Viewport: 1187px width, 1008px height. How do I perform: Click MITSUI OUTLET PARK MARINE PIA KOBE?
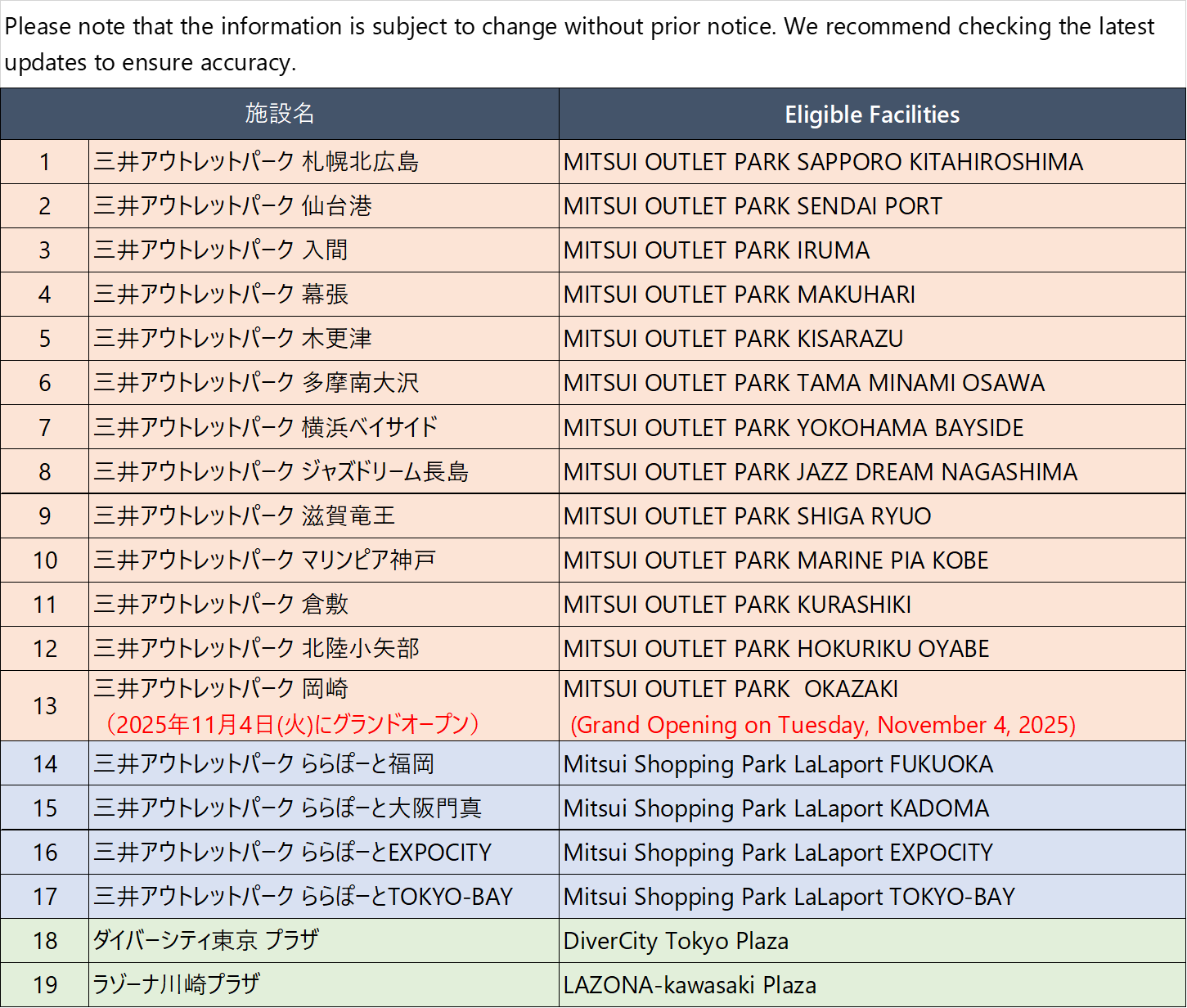tap(776, 560)
